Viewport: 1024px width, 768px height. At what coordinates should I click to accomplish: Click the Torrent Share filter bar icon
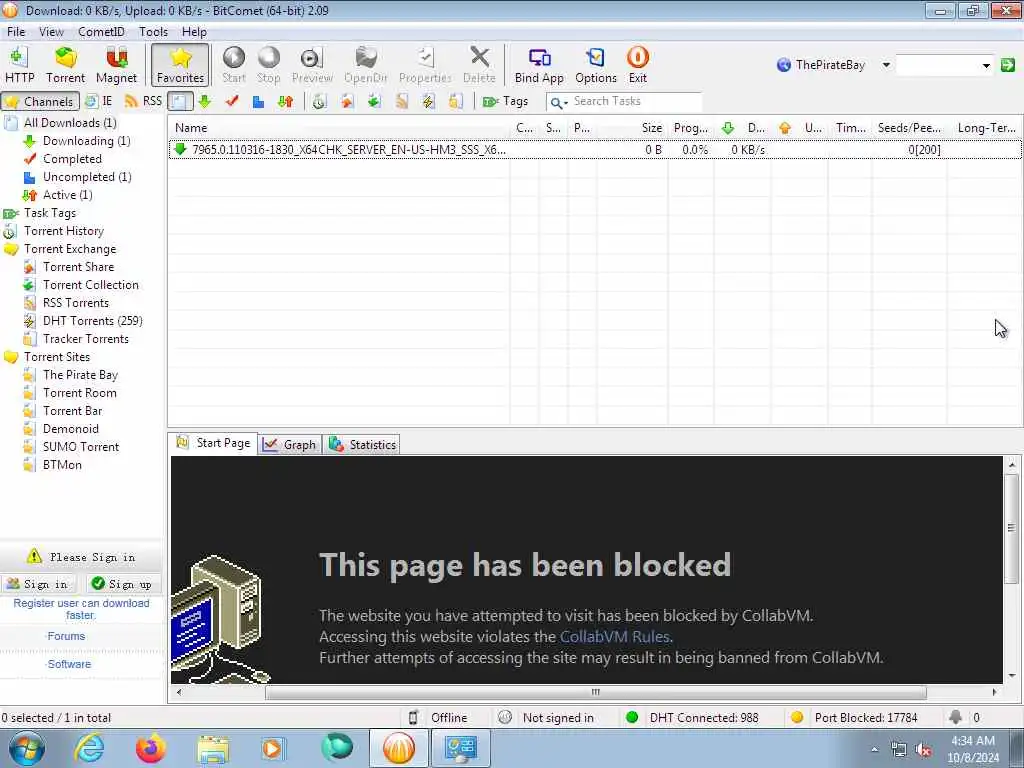pyautogui.click(x=347, y=101)
